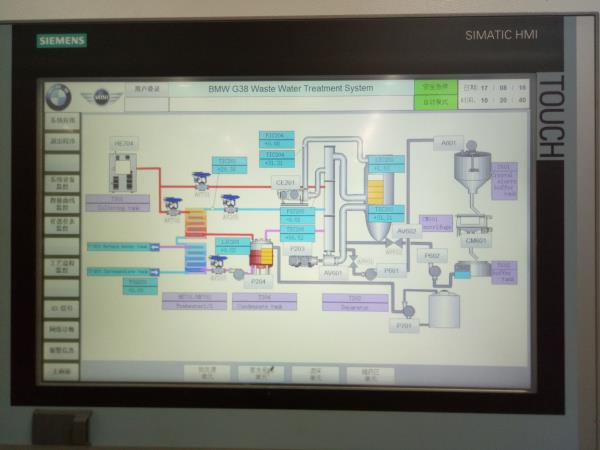Tap the AV601 valve label
600x450 pixels.
coord(333,273)
